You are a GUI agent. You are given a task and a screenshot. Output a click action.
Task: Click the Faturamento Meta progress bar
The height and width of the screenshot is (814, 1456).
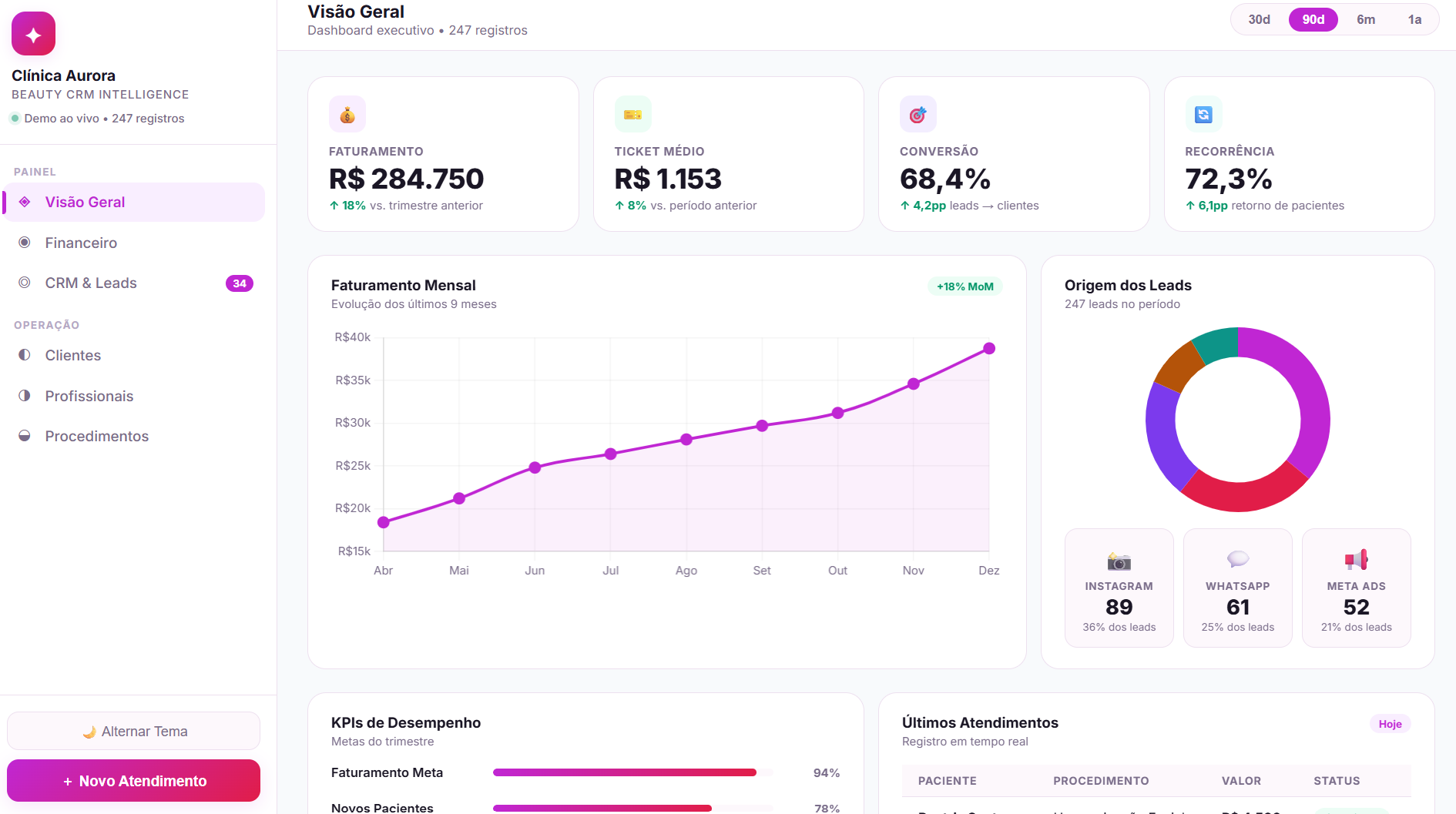point(632,772)
